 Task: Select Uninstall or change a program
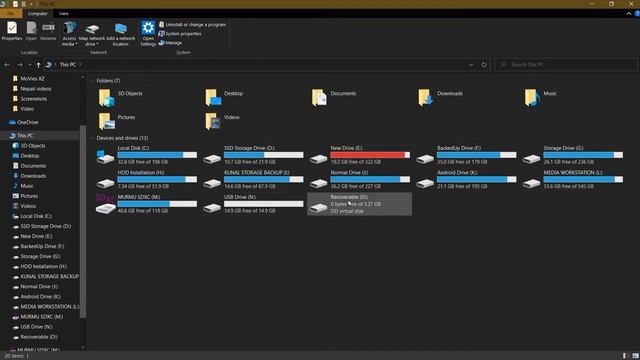192,24
